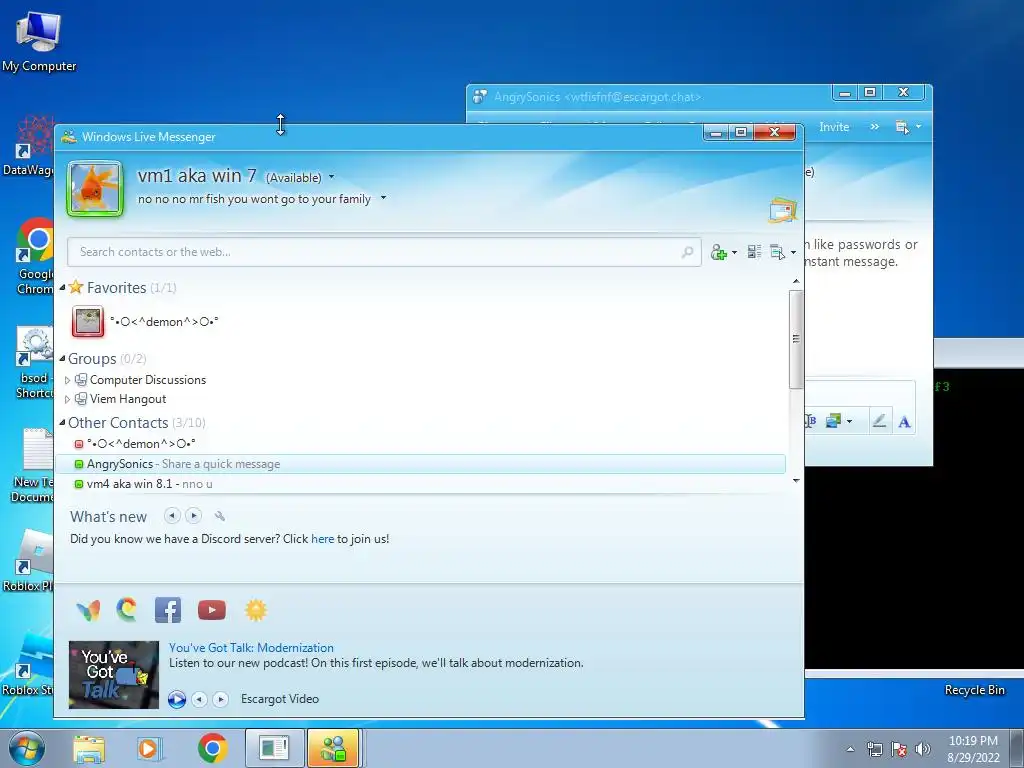Screen dimensions: 1024x768
Task: Open the MSN butterfly tab icon
Action: tap(88, 610)
